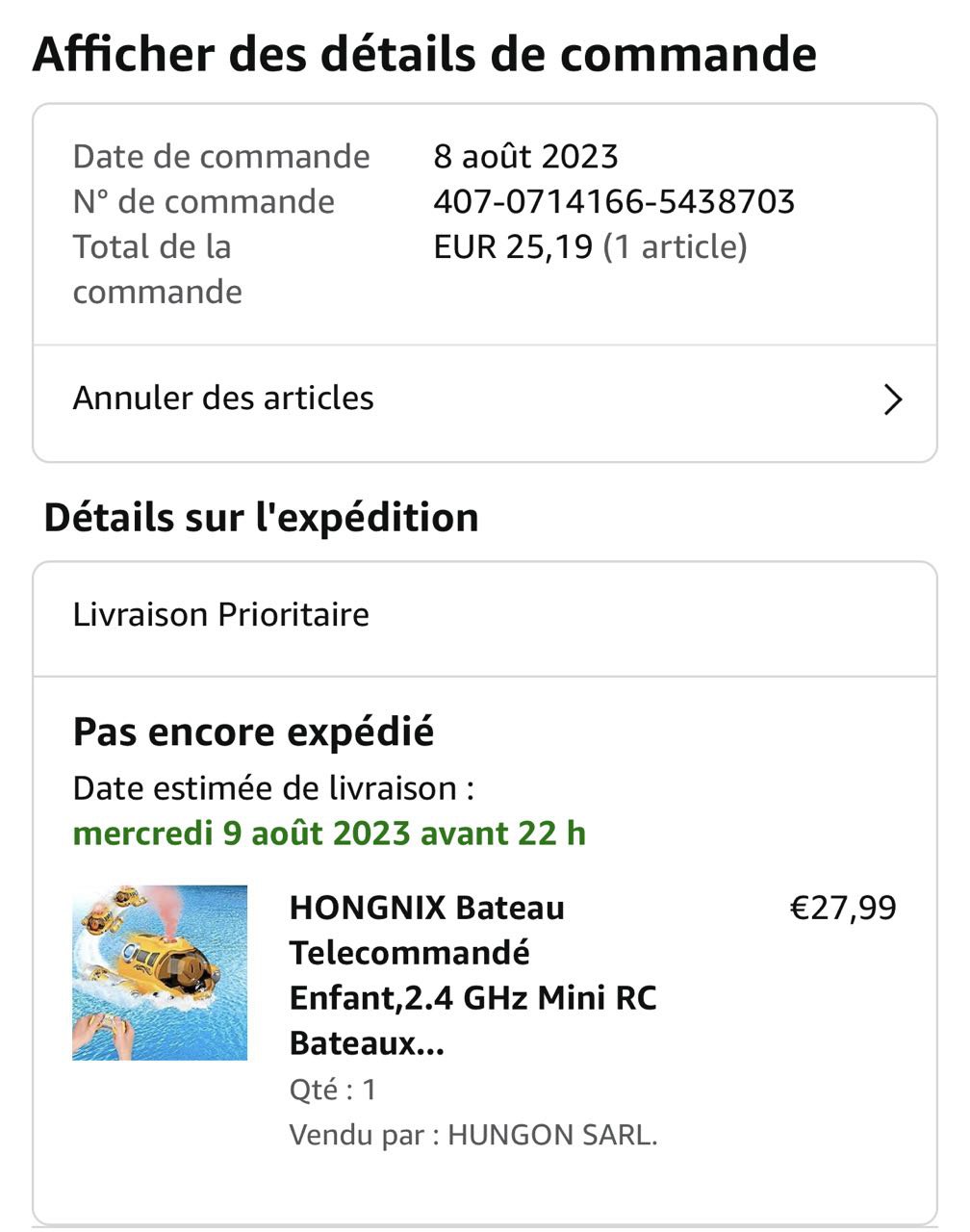970x1232 pixels.
Task: Tap the delivery date mercredi 9 août 2023
Action: coord(329,834)
